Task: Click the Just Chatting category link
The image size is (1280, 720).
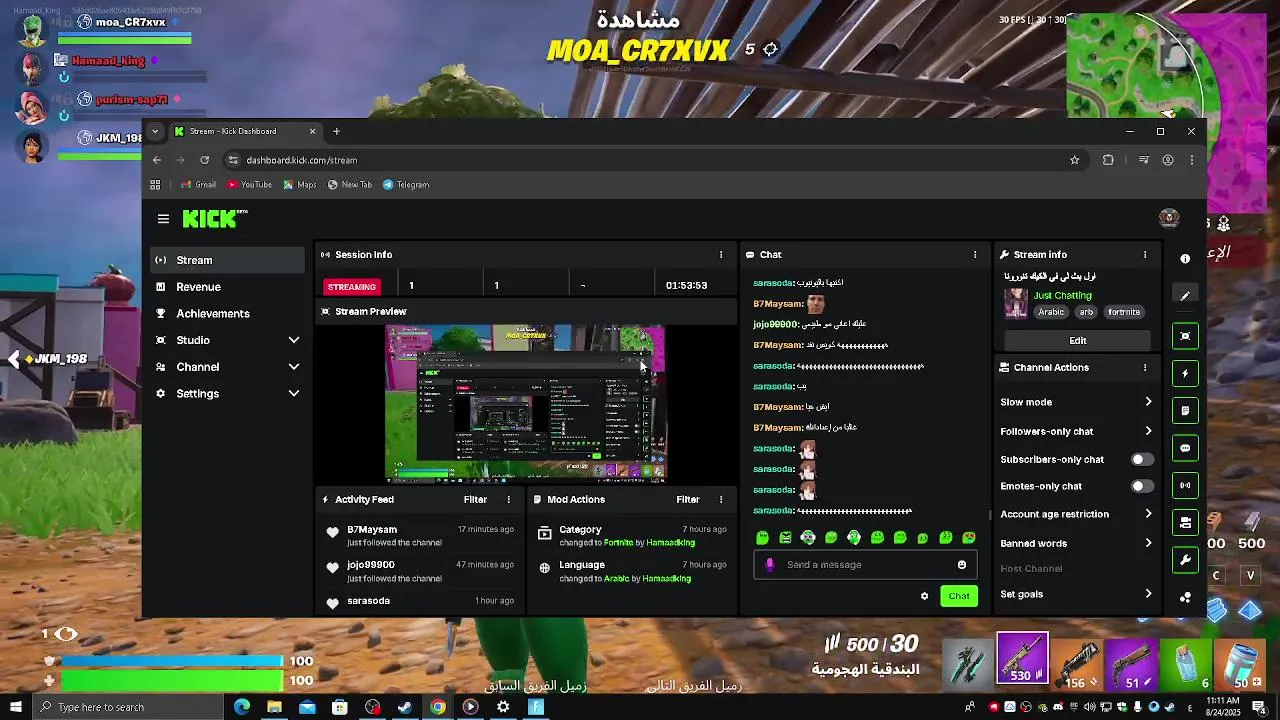Action: (x=1063, y=296)
